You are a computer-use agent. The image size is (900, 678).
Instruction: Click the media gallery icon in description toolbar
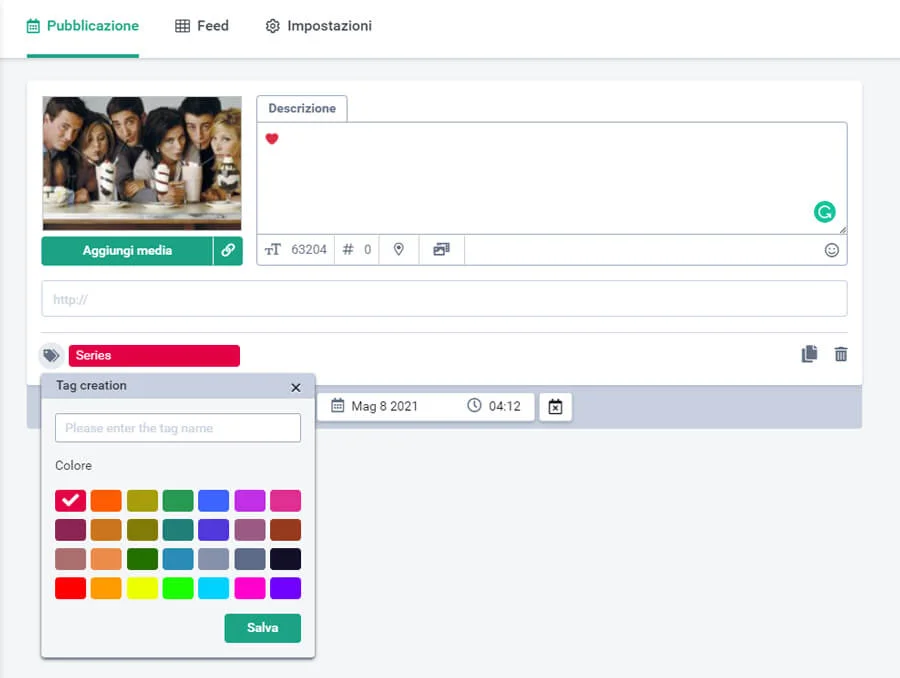point(441,250)
